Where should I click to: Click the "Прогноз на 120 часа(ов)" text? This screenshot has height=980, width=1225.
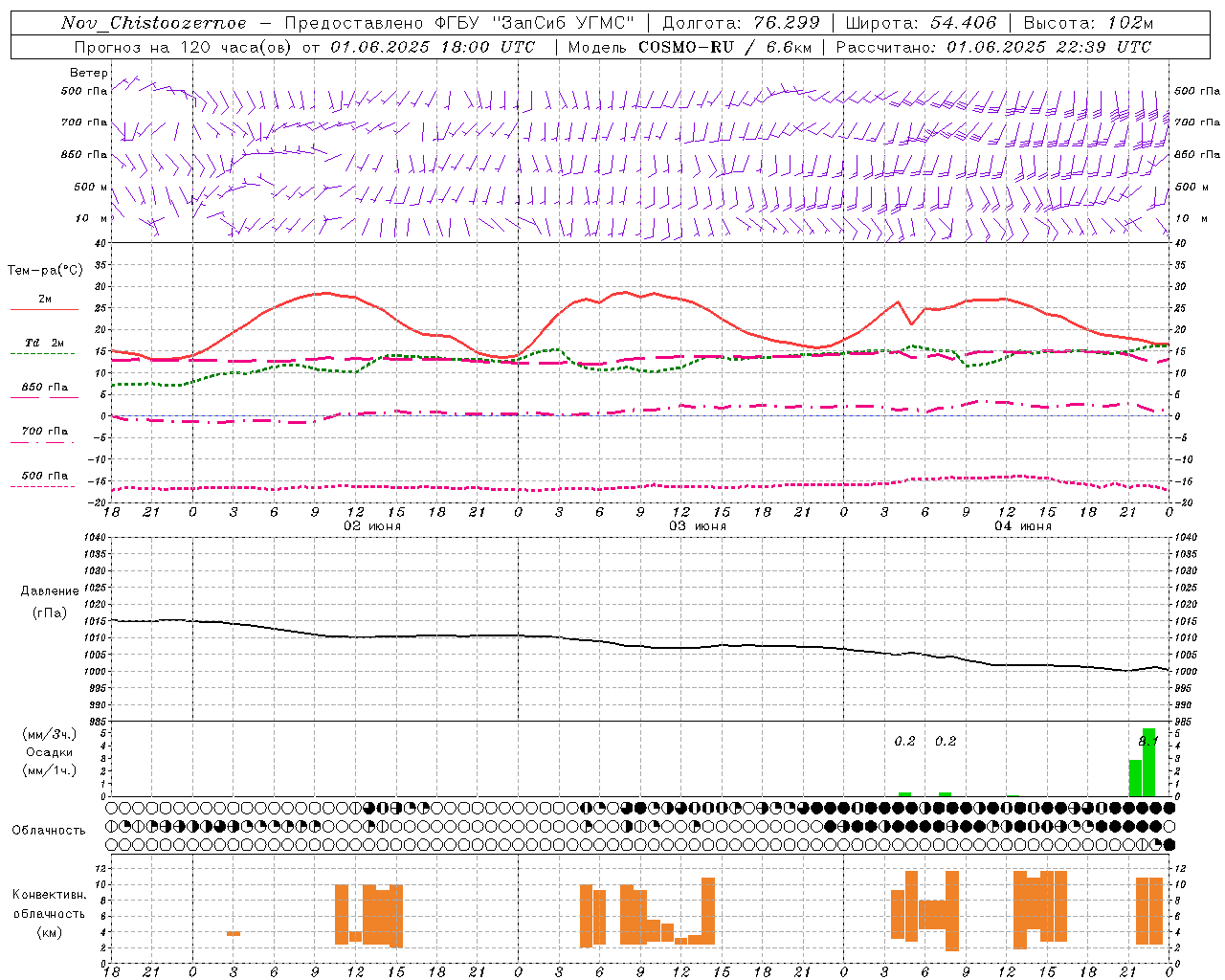pos(184,47)
